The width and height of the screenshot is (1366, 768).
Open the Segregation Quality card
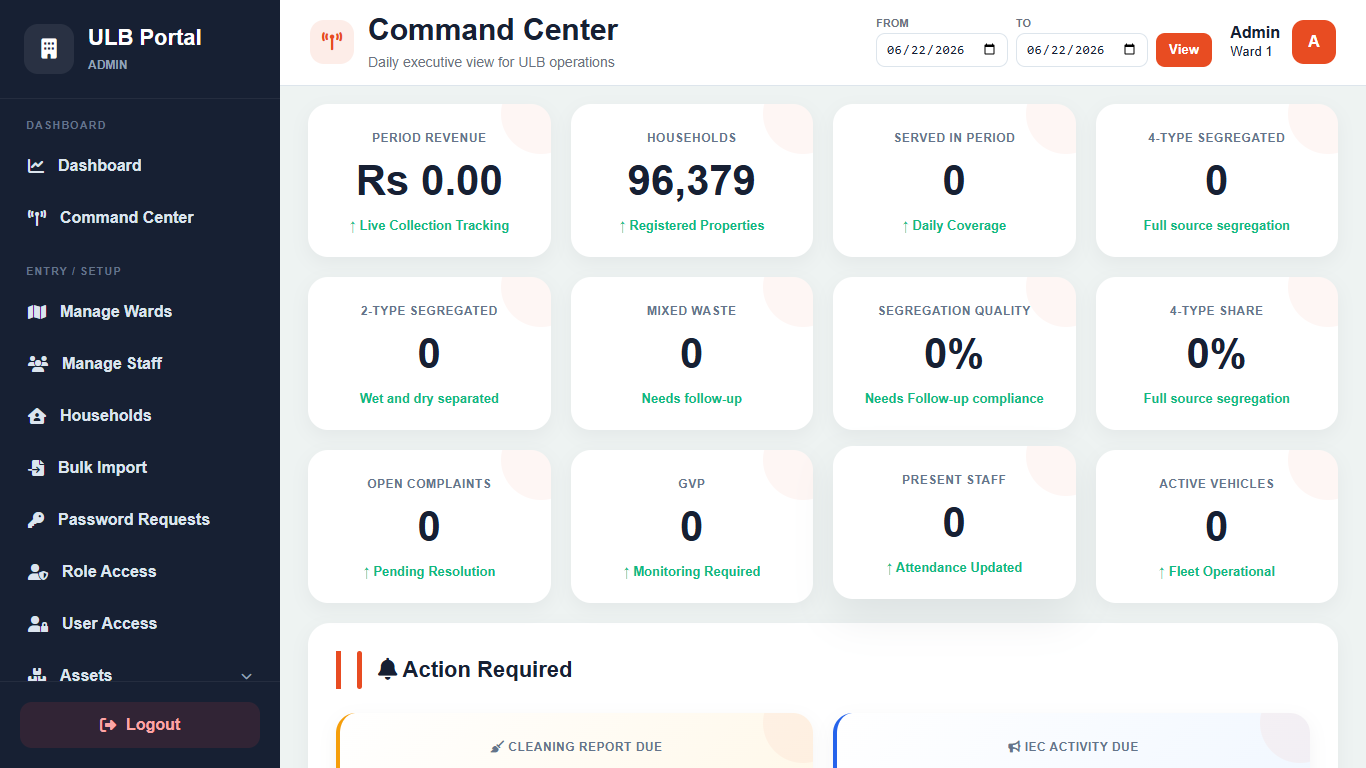click(954, 353)
